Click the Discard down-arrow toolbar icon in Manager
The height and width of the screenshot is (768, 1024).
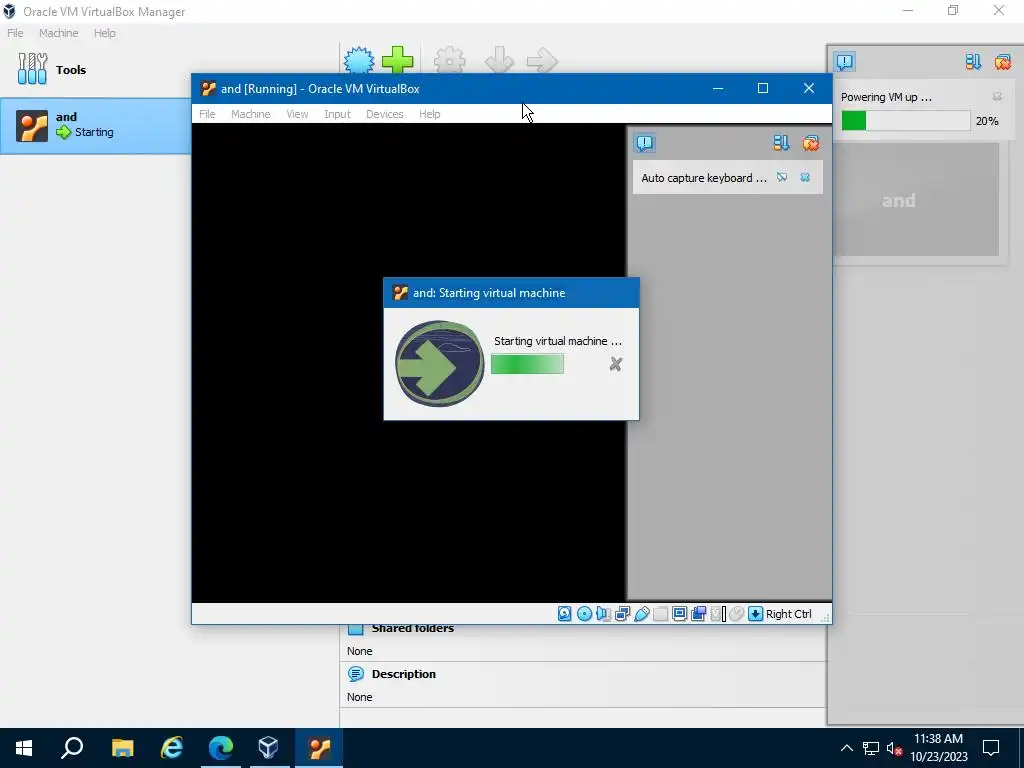(x=500, y=61)
